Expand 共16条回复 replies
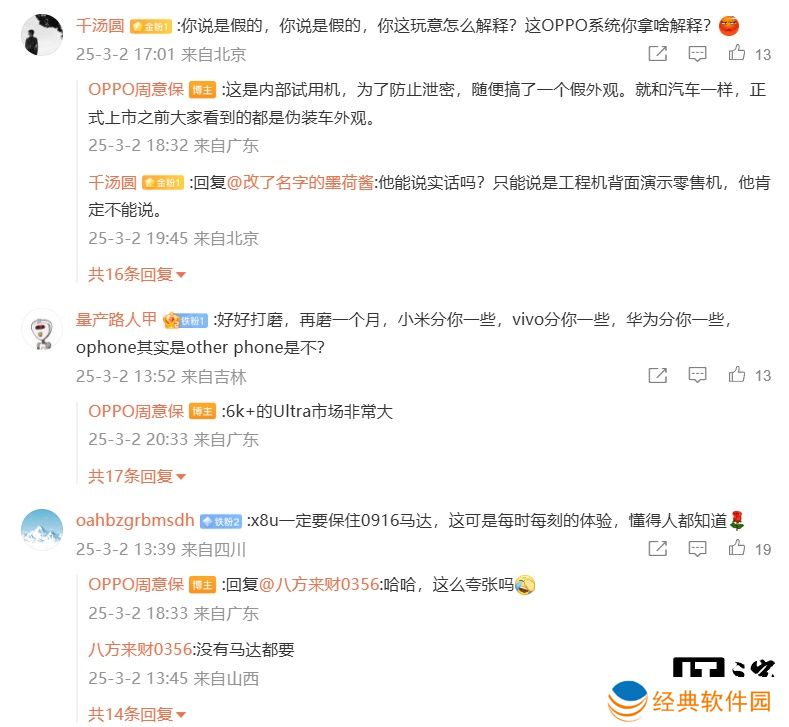Screen dimensions: 789x727 (x=137, y=275)
